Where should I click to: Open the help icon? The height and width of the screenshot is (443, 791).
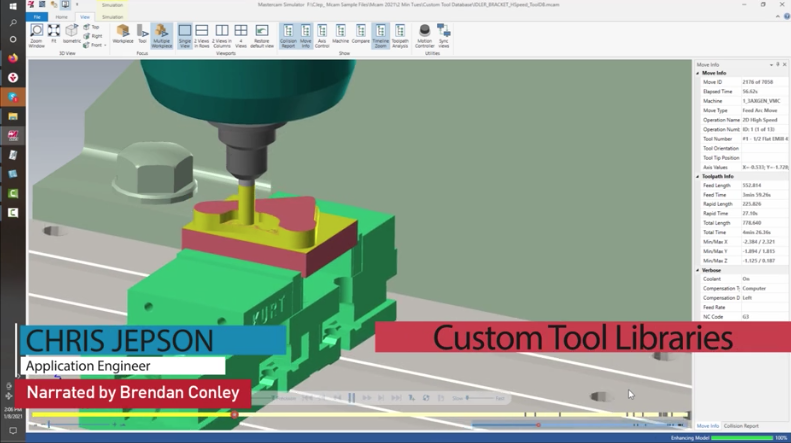(786, 17)
